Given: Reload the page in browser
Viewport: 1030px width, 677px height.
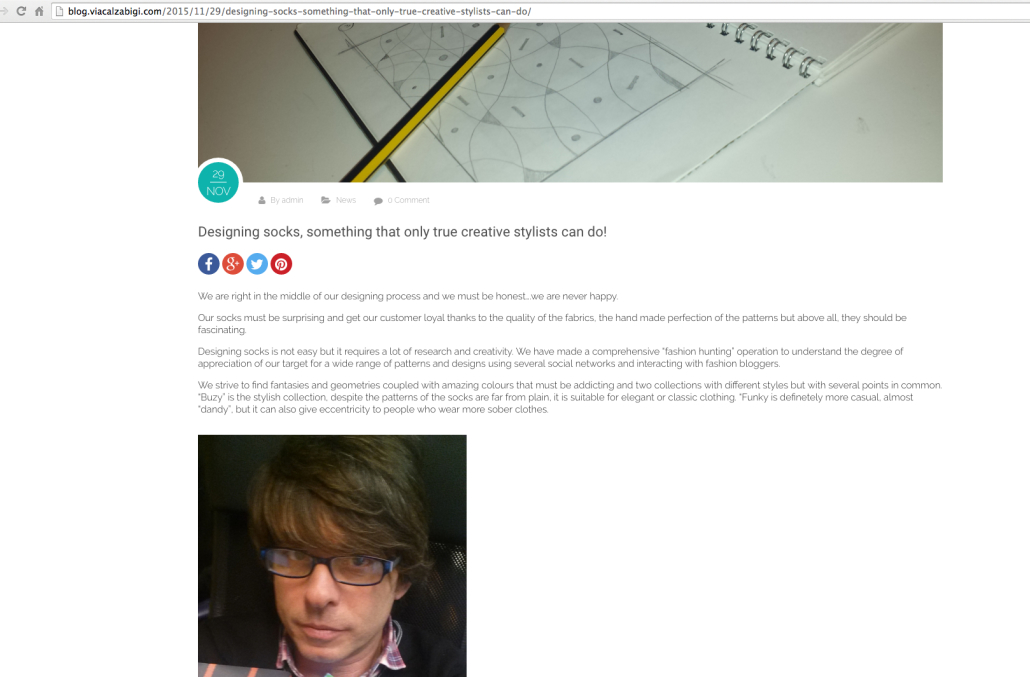Looking at the screenshot, I should click(x=21, y=11).
